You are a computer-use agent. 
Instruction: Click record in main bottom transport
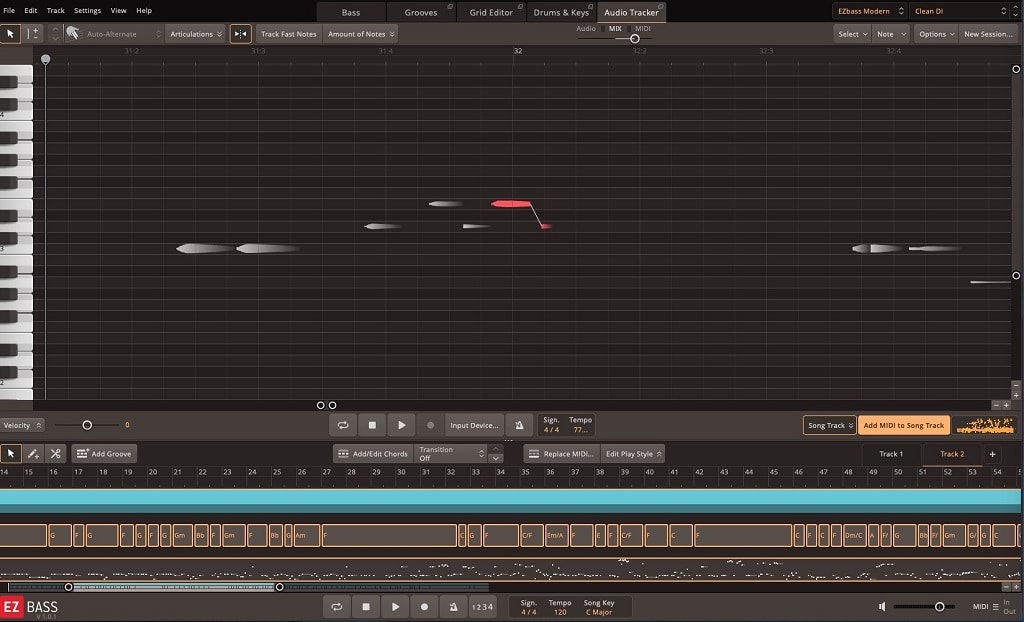(424, 607)
